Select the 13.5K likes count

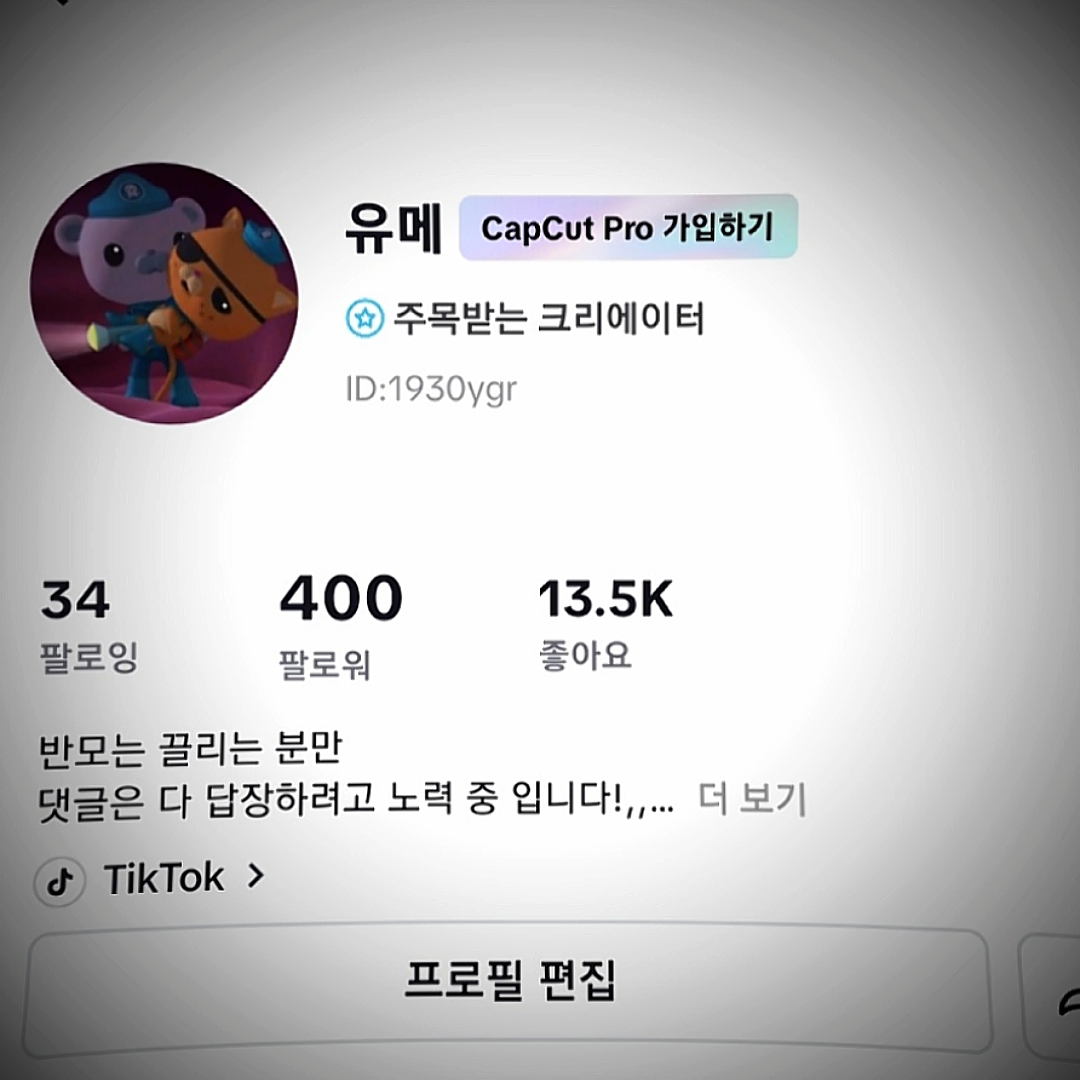[x=605, y=599]
